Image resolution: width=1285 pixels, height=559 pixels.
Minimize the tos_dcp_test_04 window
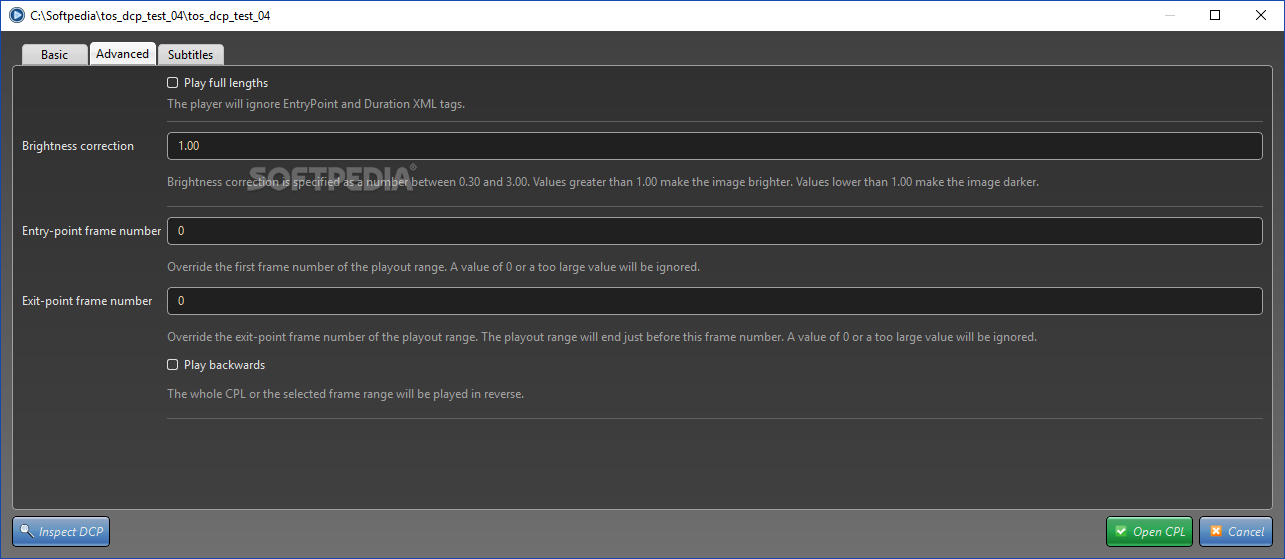(1169, 15)
